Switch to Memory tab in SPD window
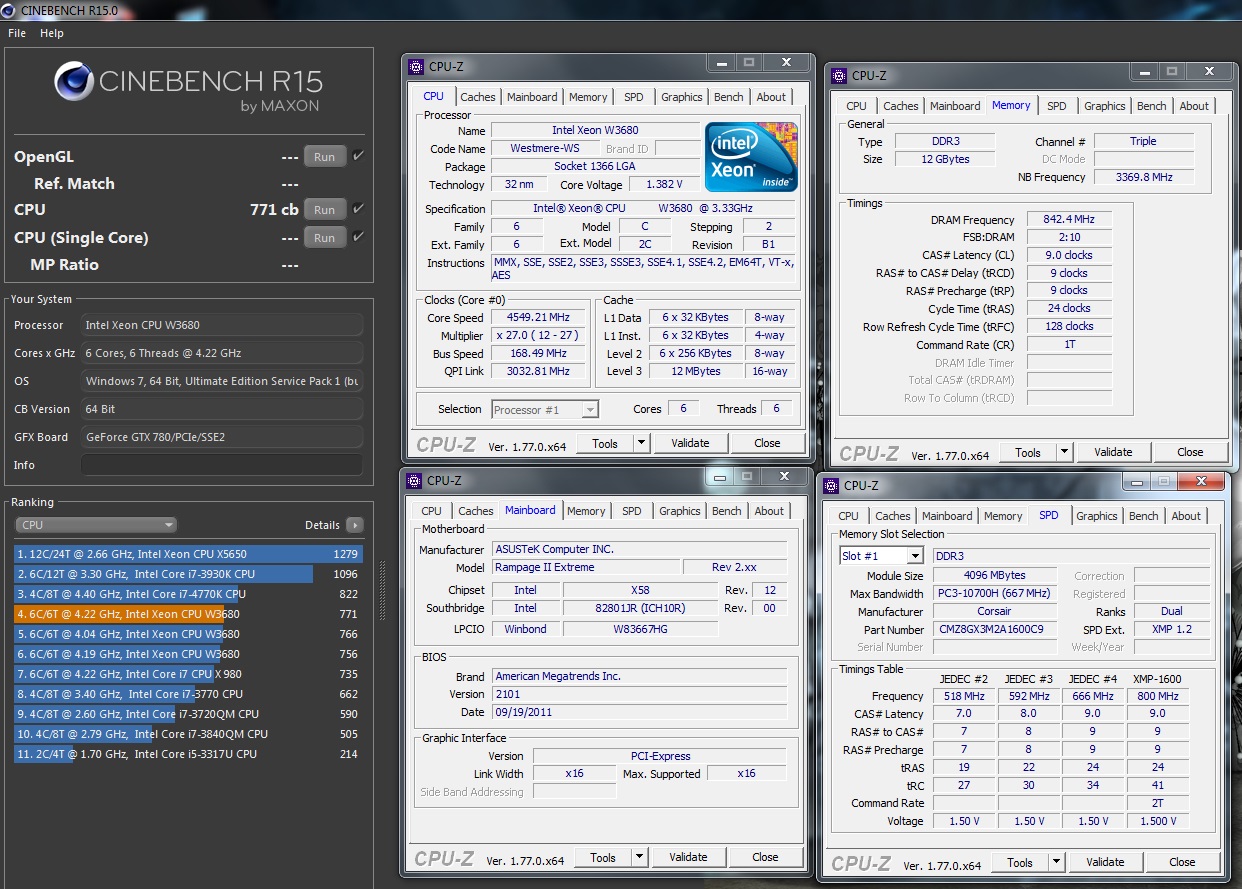 (x=1003, y=516)
